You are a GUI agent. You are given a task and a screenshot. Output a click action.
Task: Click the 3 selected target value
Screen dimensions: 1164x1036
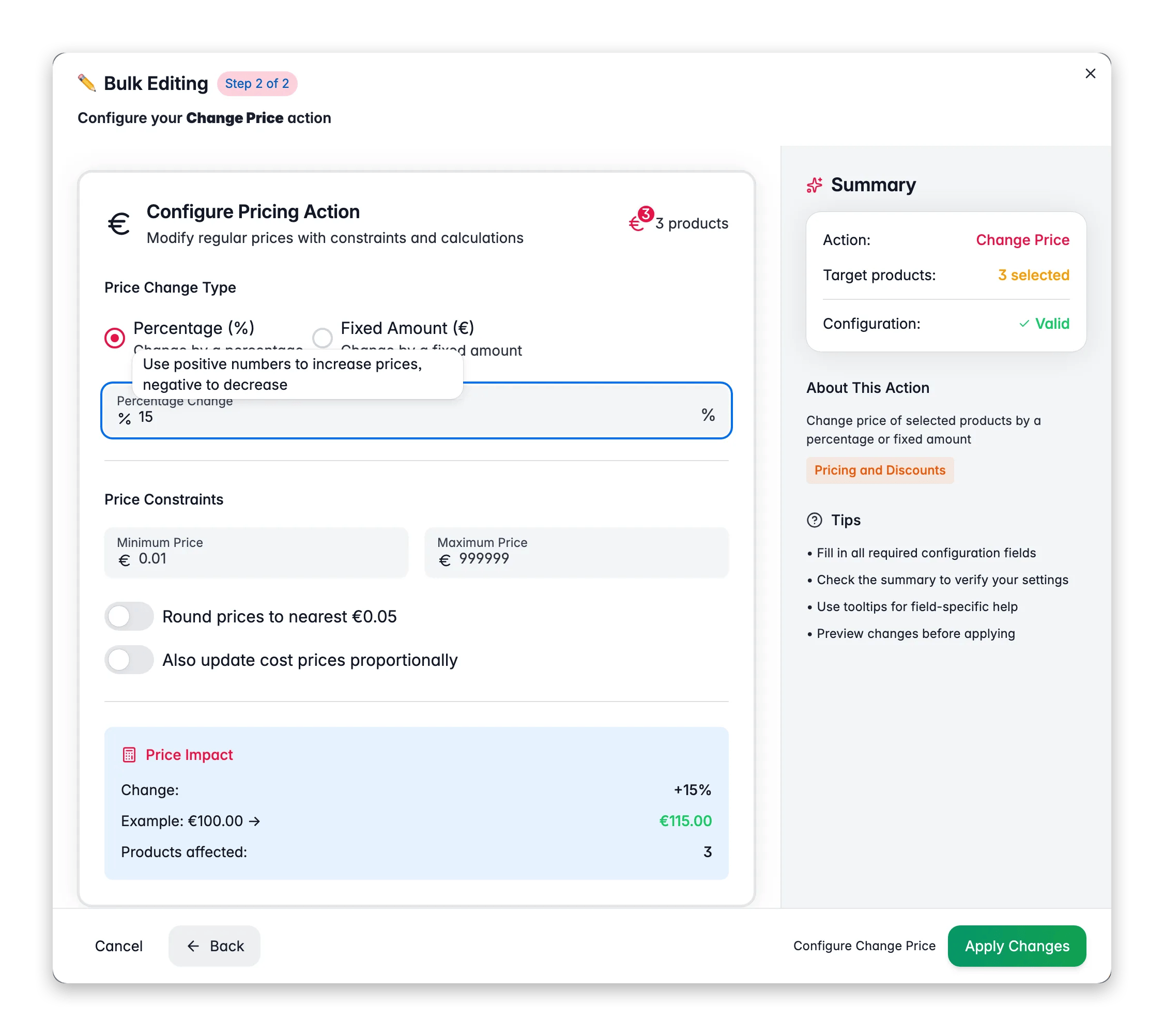click(x=1033, y=275)
